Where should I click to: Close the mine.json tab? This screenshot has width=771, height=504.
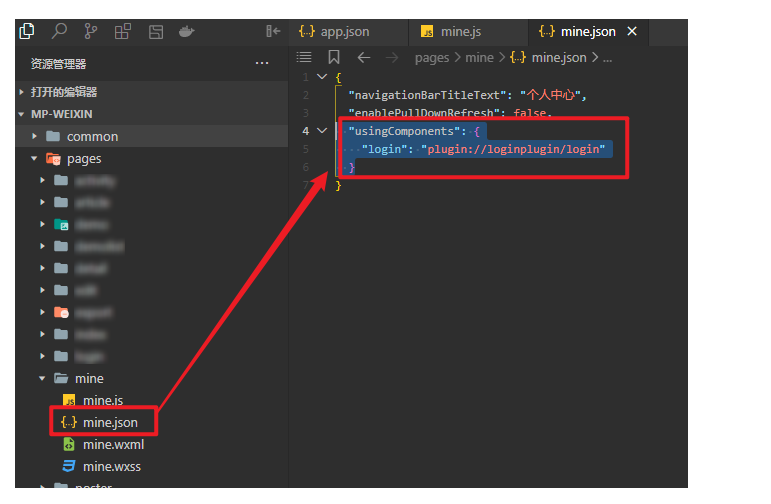click(x=632, y=31)
